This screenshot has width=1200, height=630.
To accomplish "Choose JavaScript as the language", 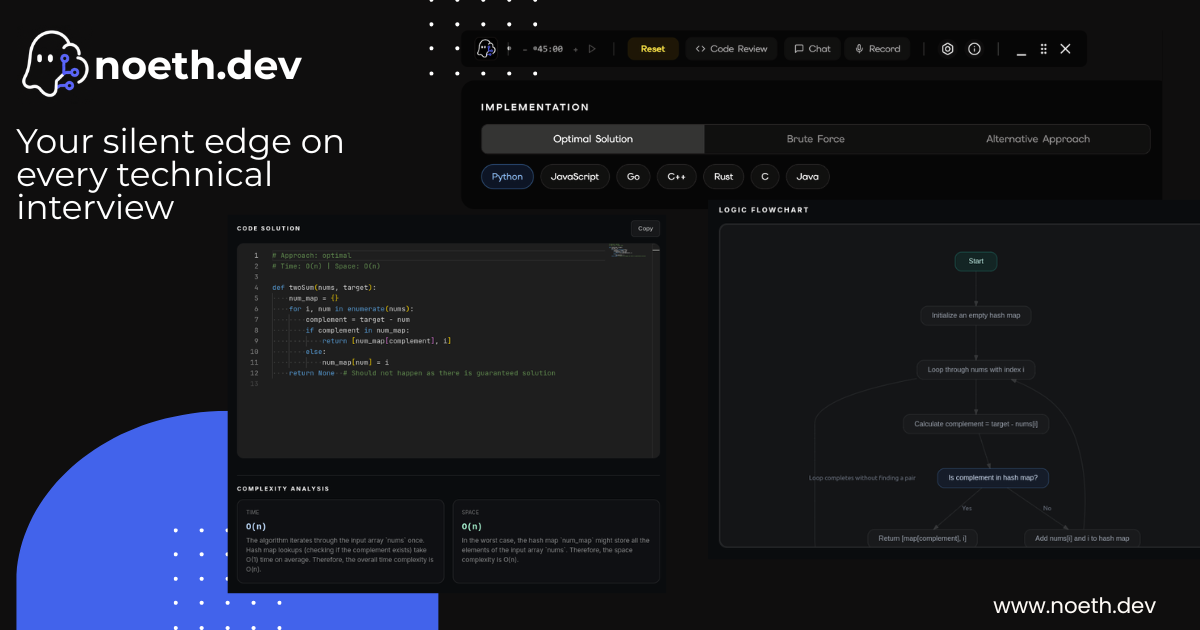I will tap(575, 176).
